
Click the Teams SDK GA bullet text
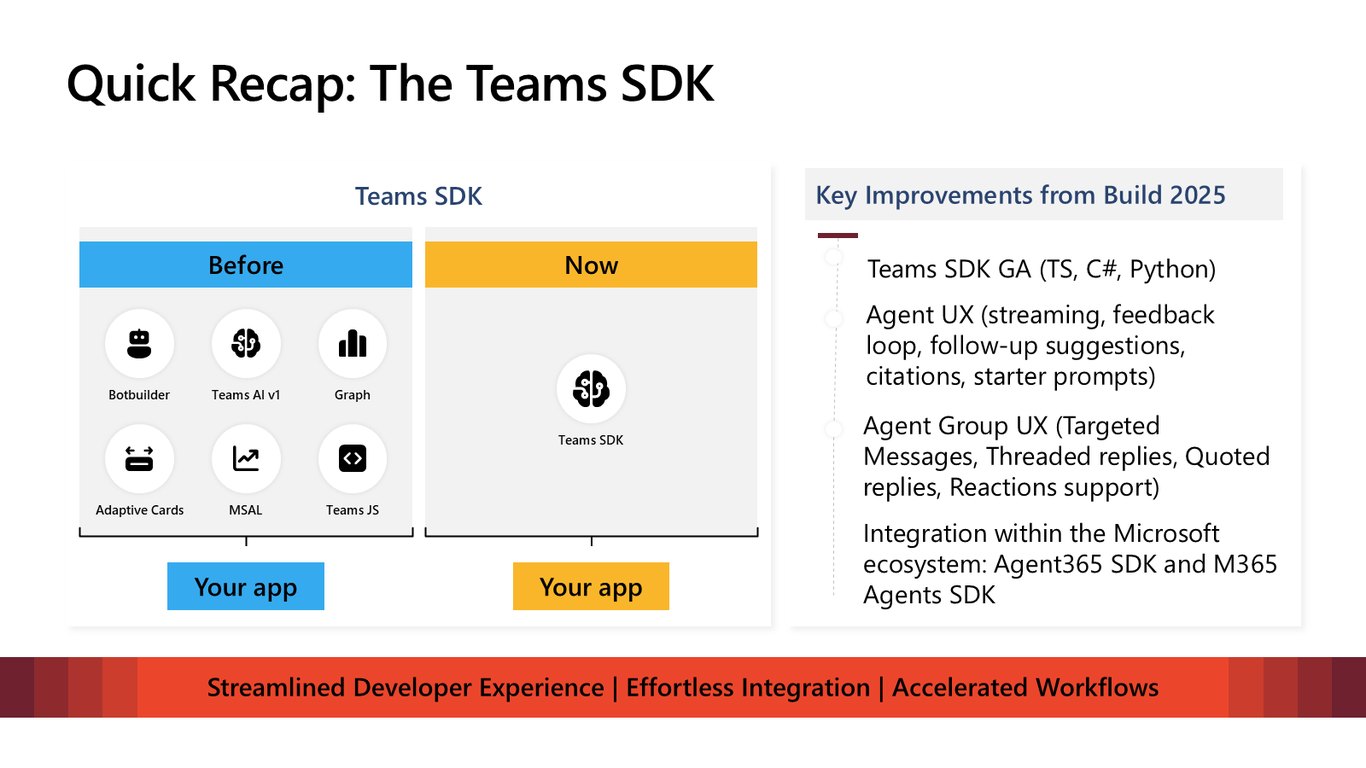tap(1041, 269)
